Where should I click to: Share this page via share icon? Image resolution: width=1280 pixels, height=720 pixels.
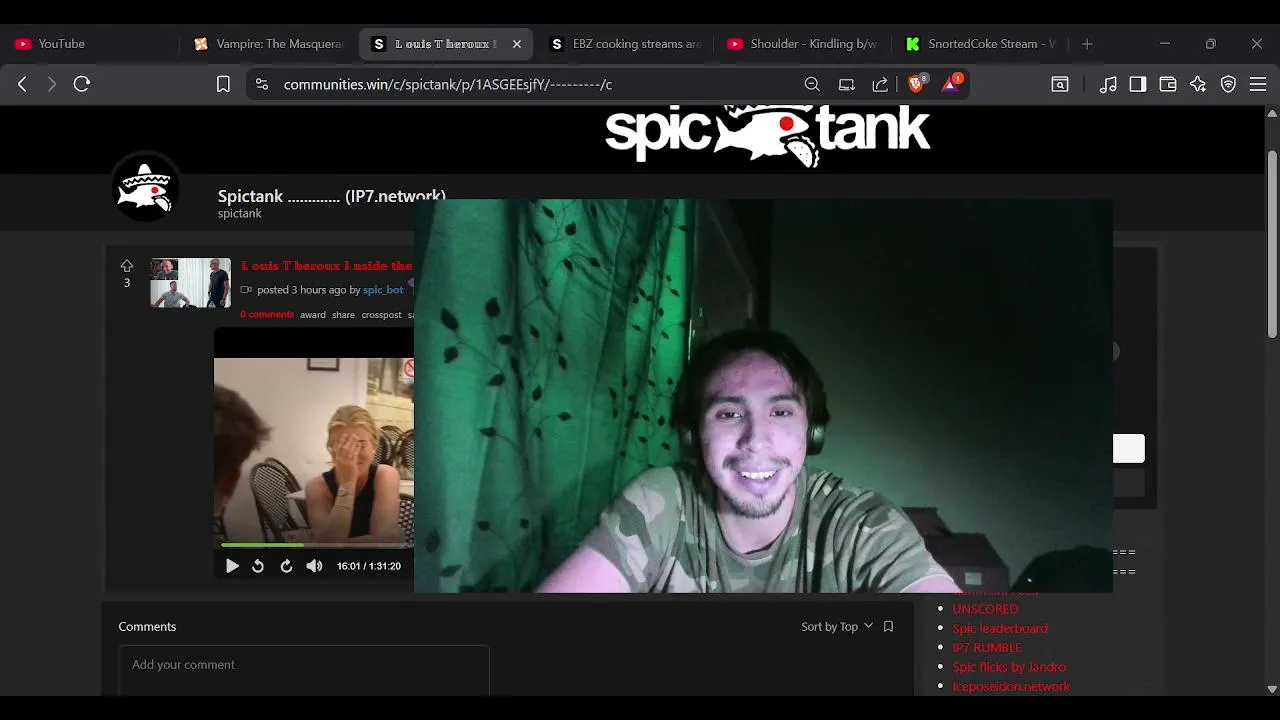pyautogui.click(x=880, y=84)
